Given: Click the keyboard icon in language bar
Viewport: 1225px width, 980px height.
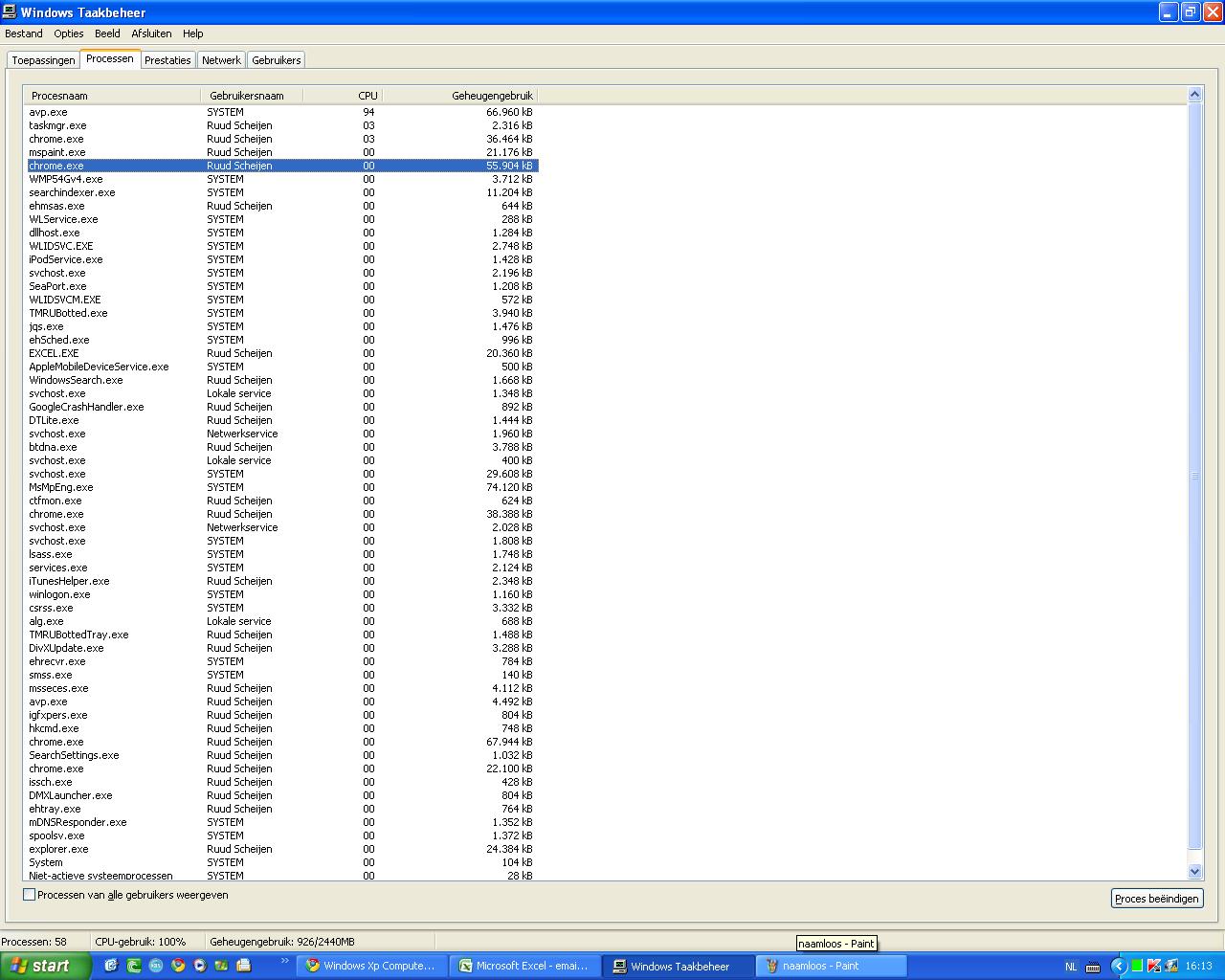Looking at the screenshot, I should coord(1093,967).
